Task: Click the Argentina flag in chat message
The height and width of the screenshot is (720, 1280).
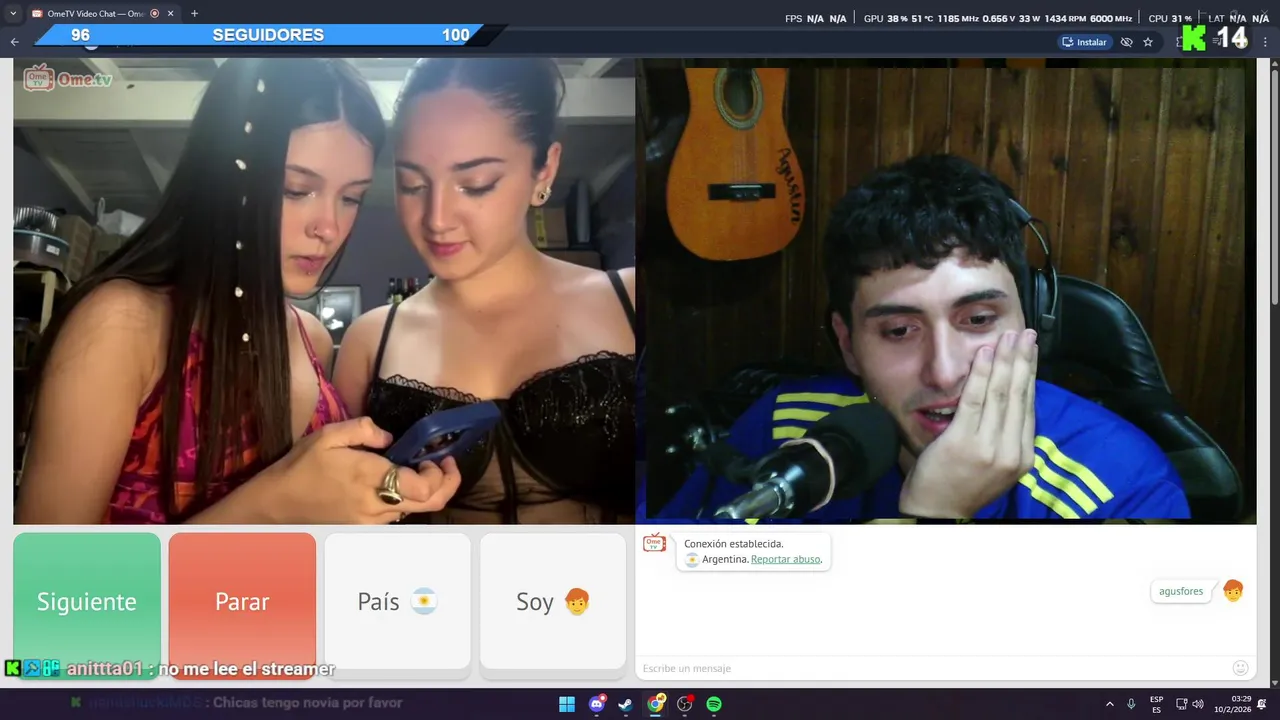Action: (x=692, y=559)
